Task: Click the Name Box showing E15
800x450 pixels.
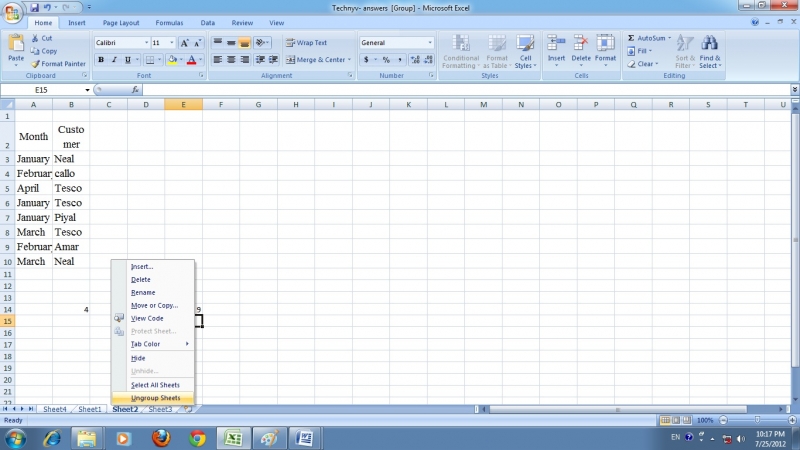Action: click(45, 90)
